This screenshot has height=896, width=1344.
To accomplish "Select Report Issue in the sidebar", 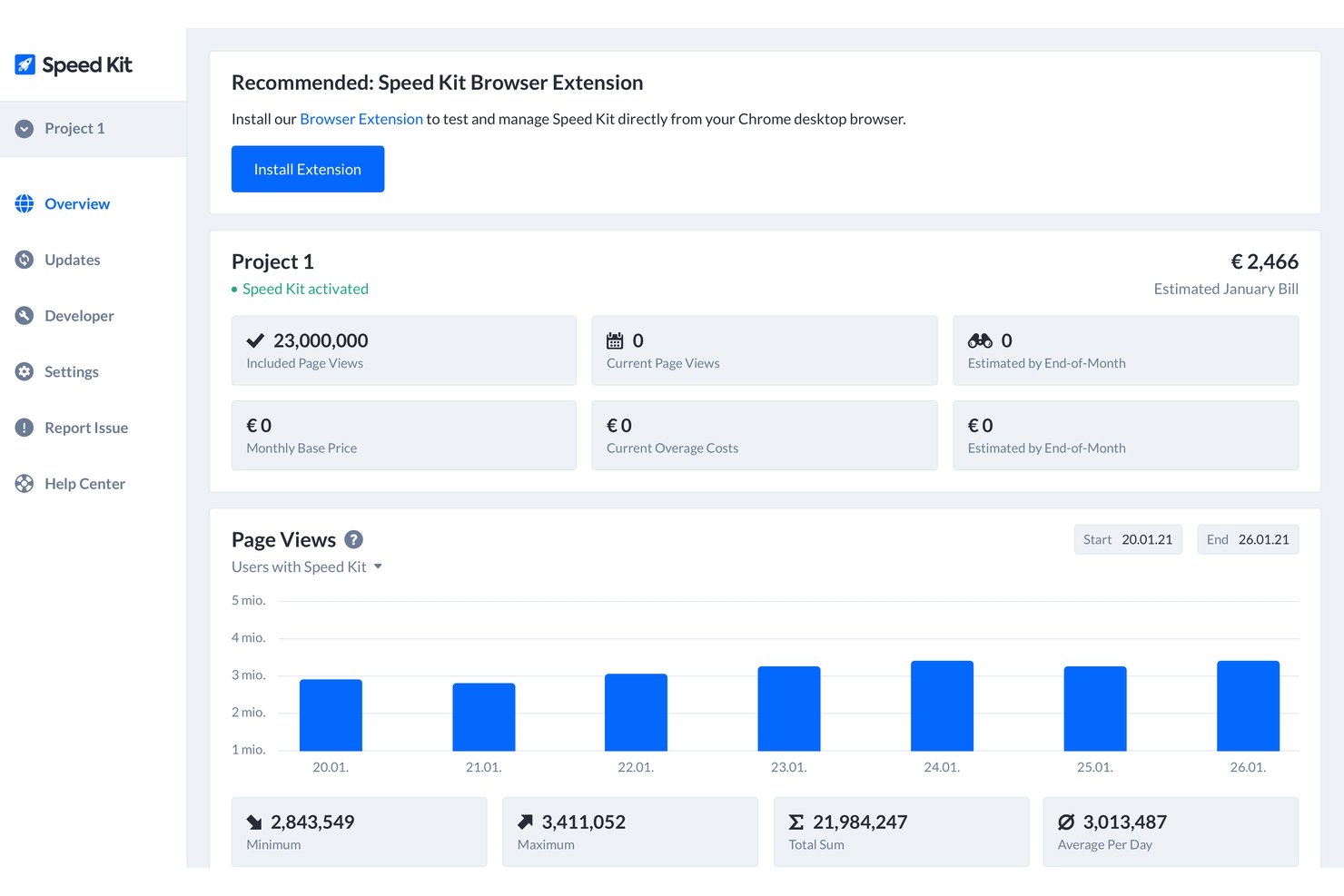I will tap(86, 428).
